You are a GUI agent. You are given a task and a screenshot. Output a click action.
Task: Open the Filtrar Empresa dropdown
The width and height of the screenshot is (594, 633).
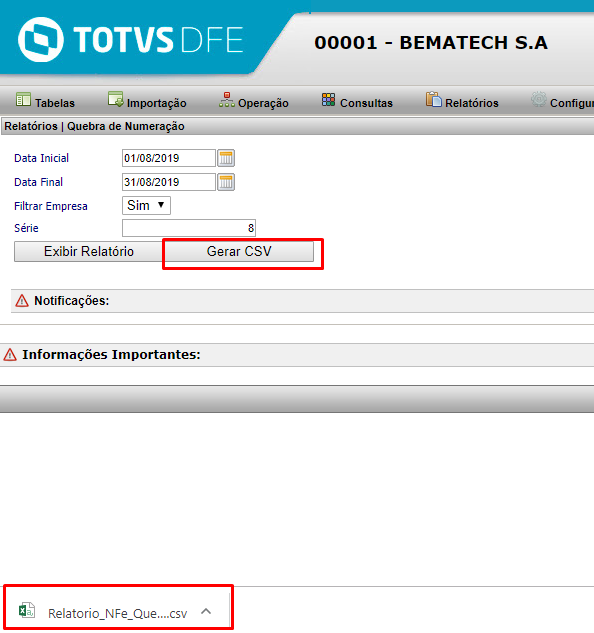146,205
